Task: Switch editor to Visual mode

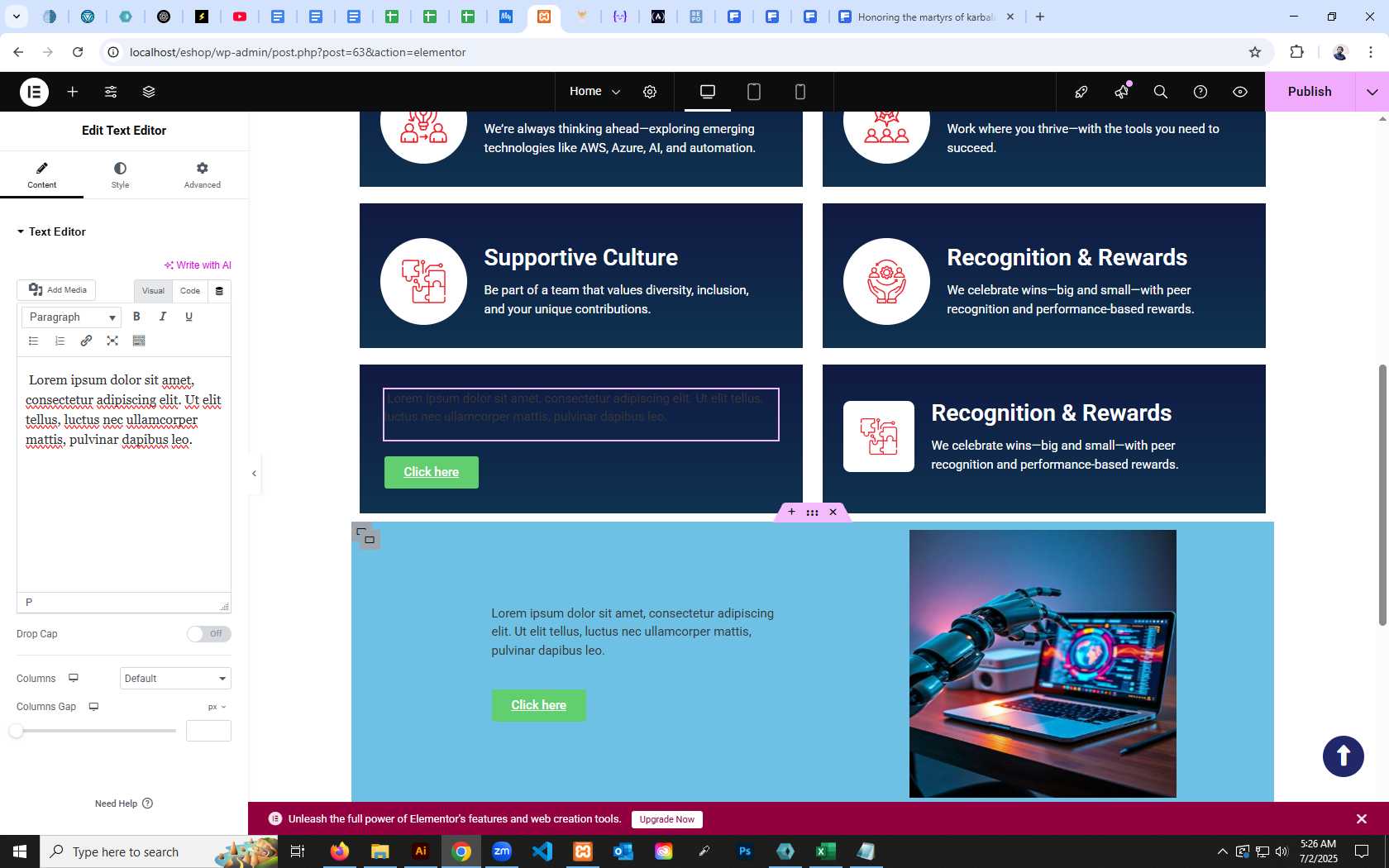Action: [x=153, y=291]
